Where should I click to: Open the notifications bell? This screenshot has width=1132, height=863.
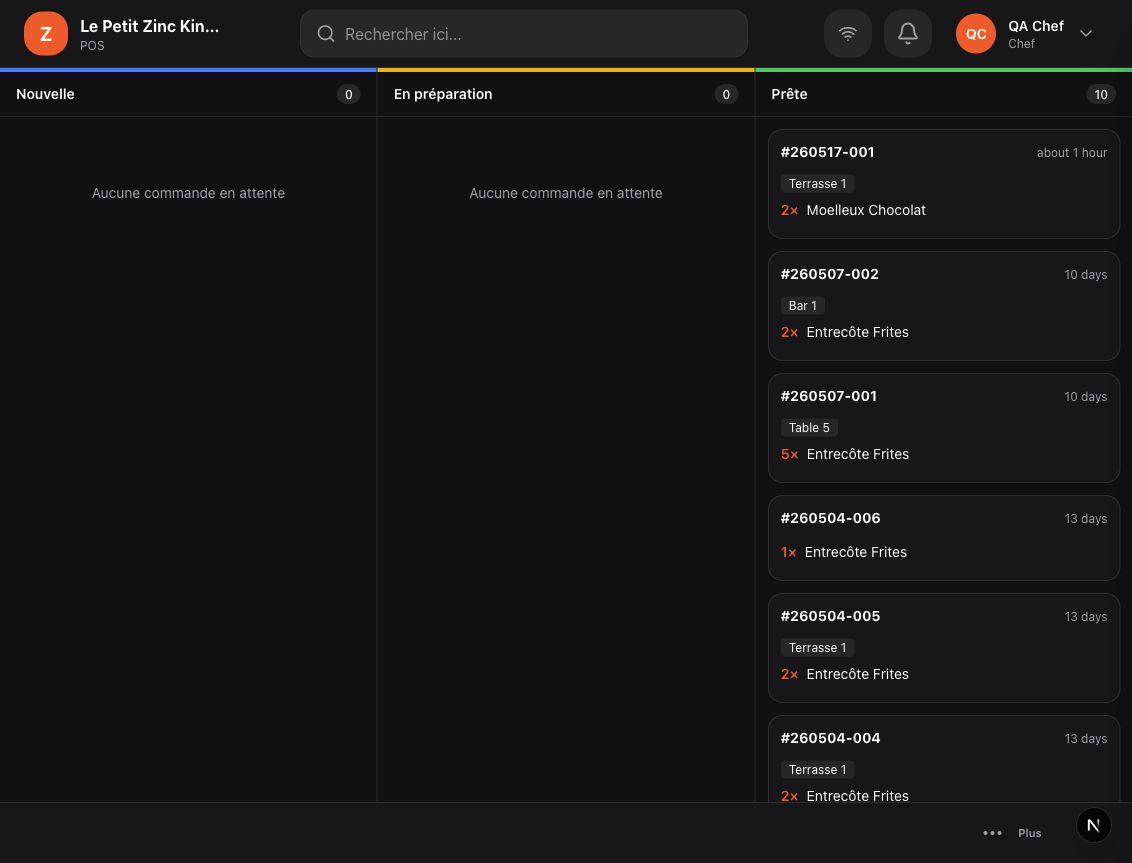click(x=907, y=33)
